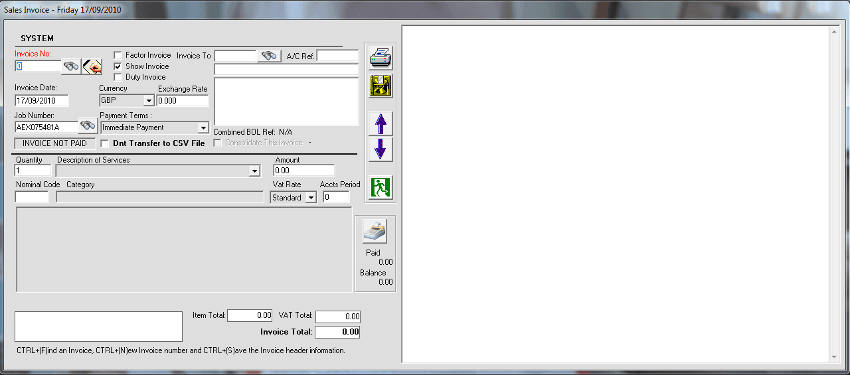Click the Invoice Date field
Screen dimensions: 850x375
[42, 101]
